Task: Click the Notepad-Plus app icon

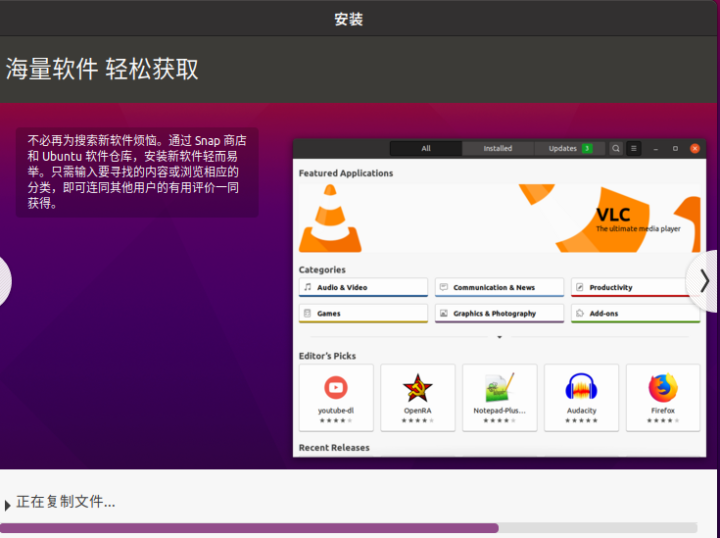Action: tap(499, 387)
